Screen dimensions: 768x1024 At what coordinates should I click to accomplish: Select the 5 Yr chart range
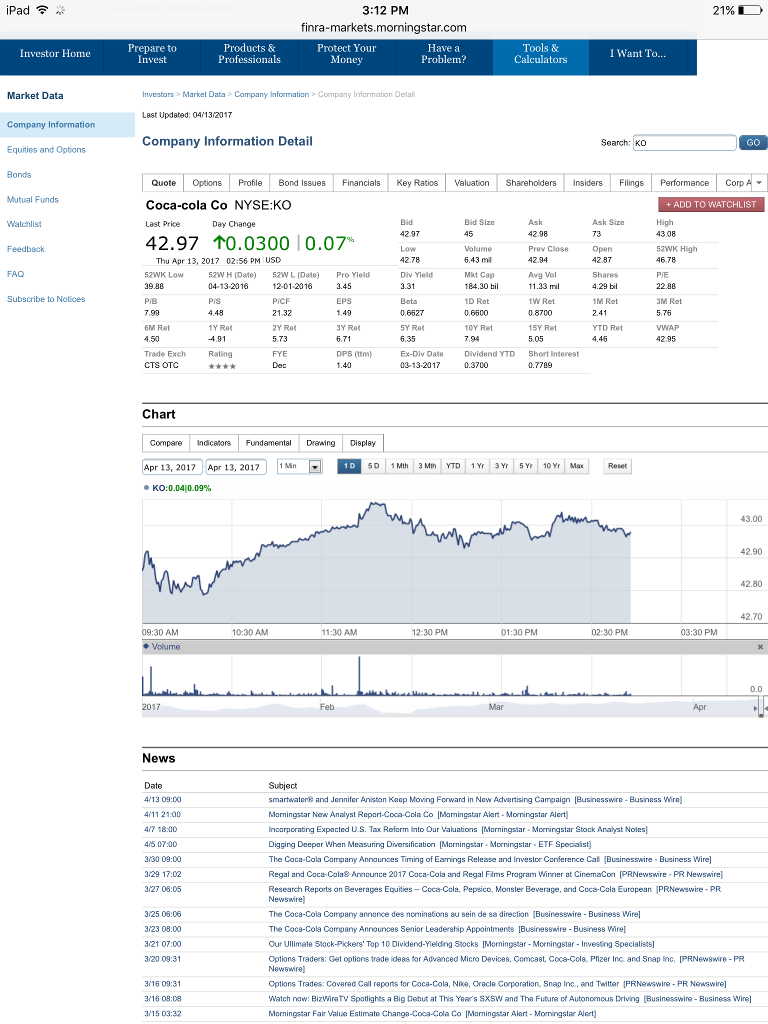coord(526,466)
